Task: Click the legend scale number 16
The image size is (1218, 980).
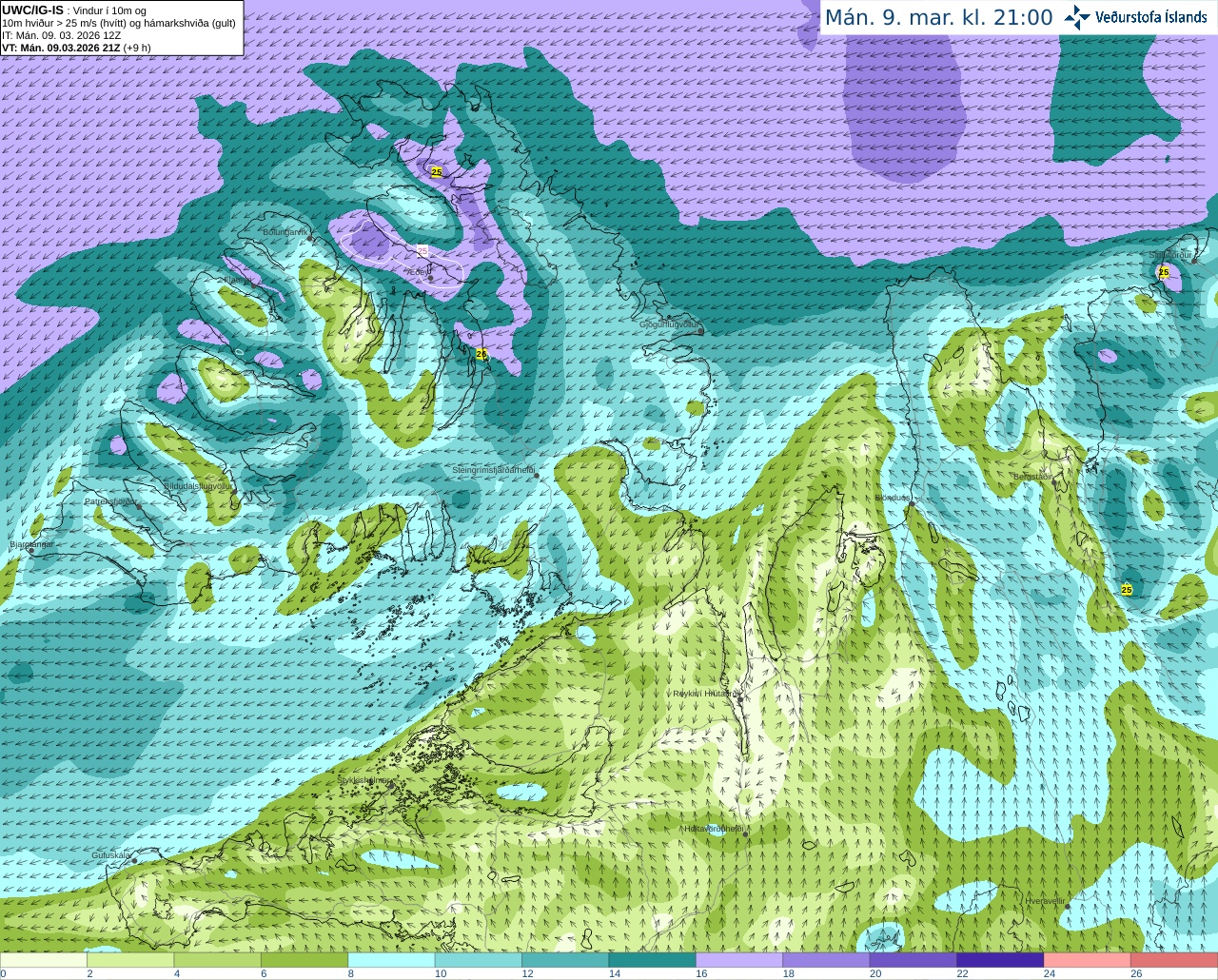Action: pos(701,973)
